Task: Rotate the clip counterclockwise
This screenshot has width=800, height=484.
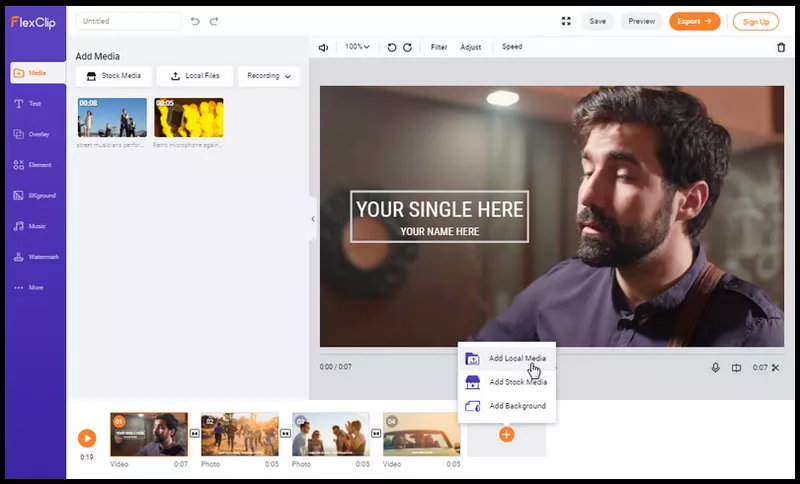Action: point(392,47)
